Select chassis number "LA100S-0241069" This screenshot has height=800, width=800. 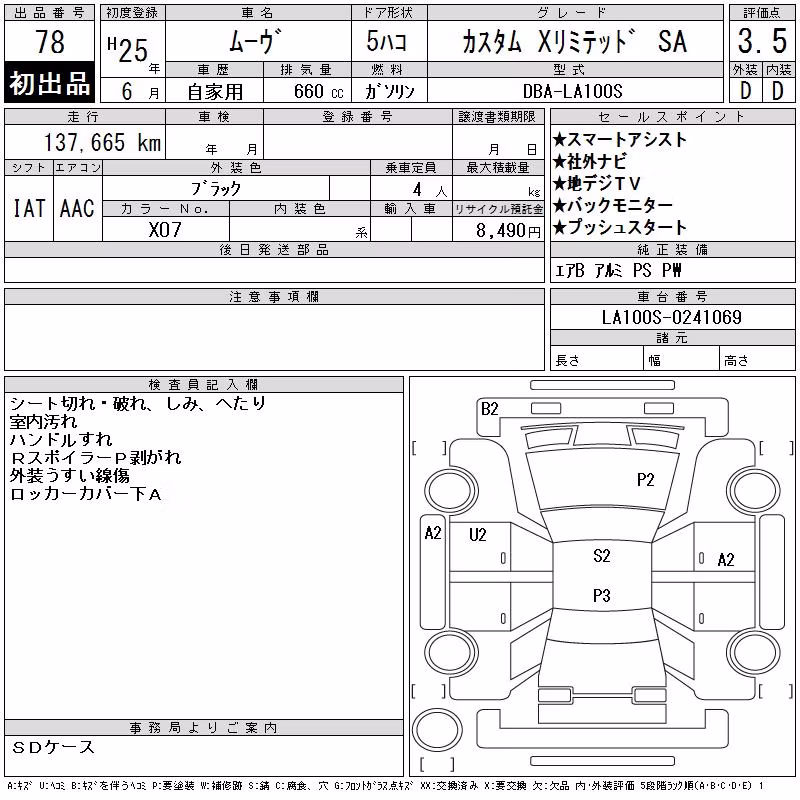671,317
